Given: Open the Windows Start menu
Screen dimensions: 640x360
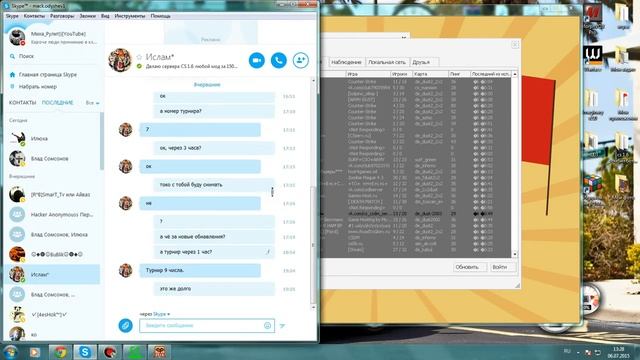Looking at the screenshot, I should tap(10, 352).
